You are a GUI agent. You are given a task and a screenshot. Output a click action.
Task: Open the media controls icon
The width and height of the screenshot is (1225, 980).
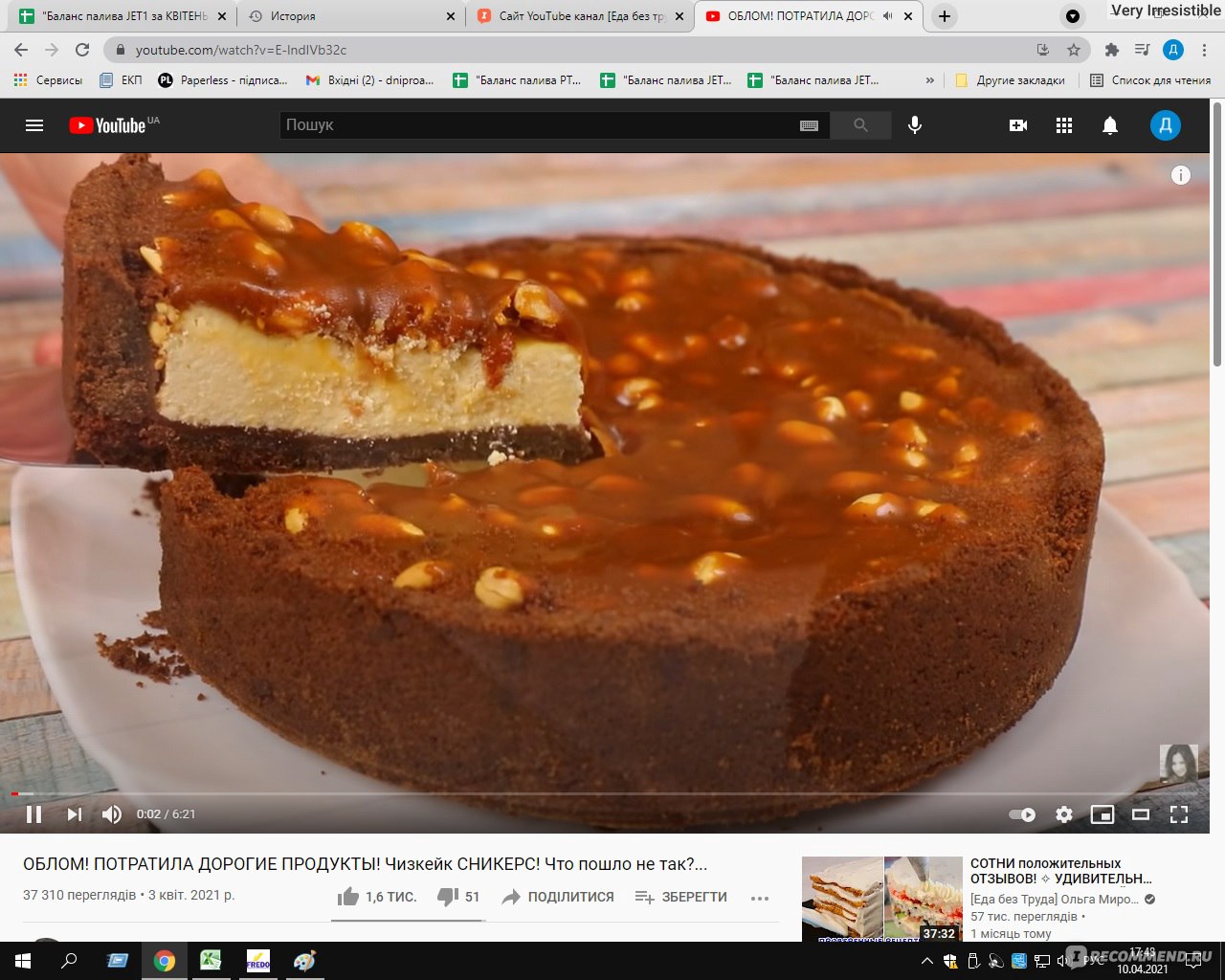pos(1142,50)
